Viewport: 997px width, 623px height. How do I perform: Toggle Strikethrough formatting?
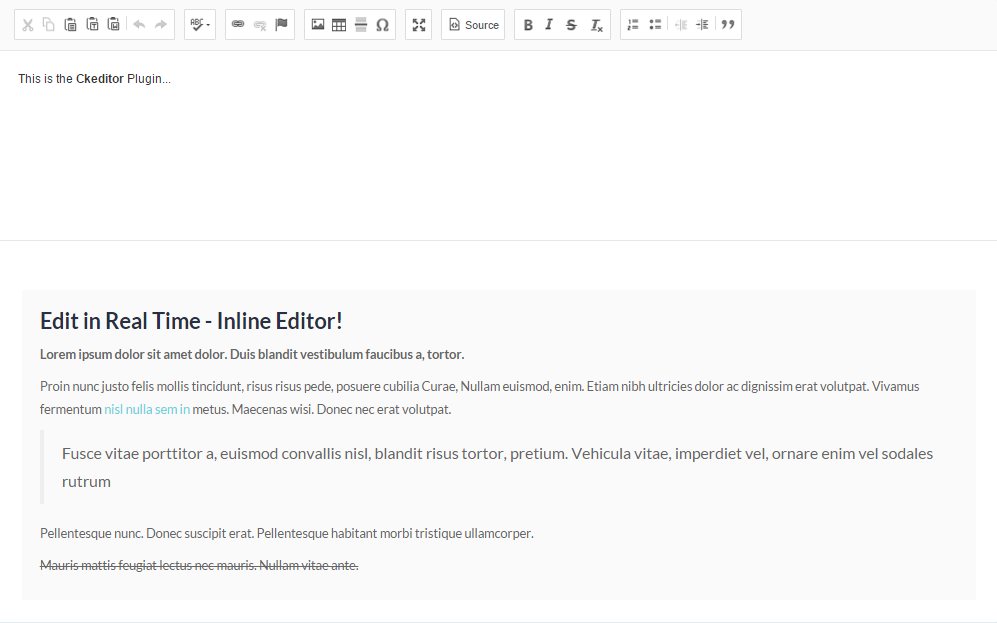pyautogui.click(x=571, y=25)
